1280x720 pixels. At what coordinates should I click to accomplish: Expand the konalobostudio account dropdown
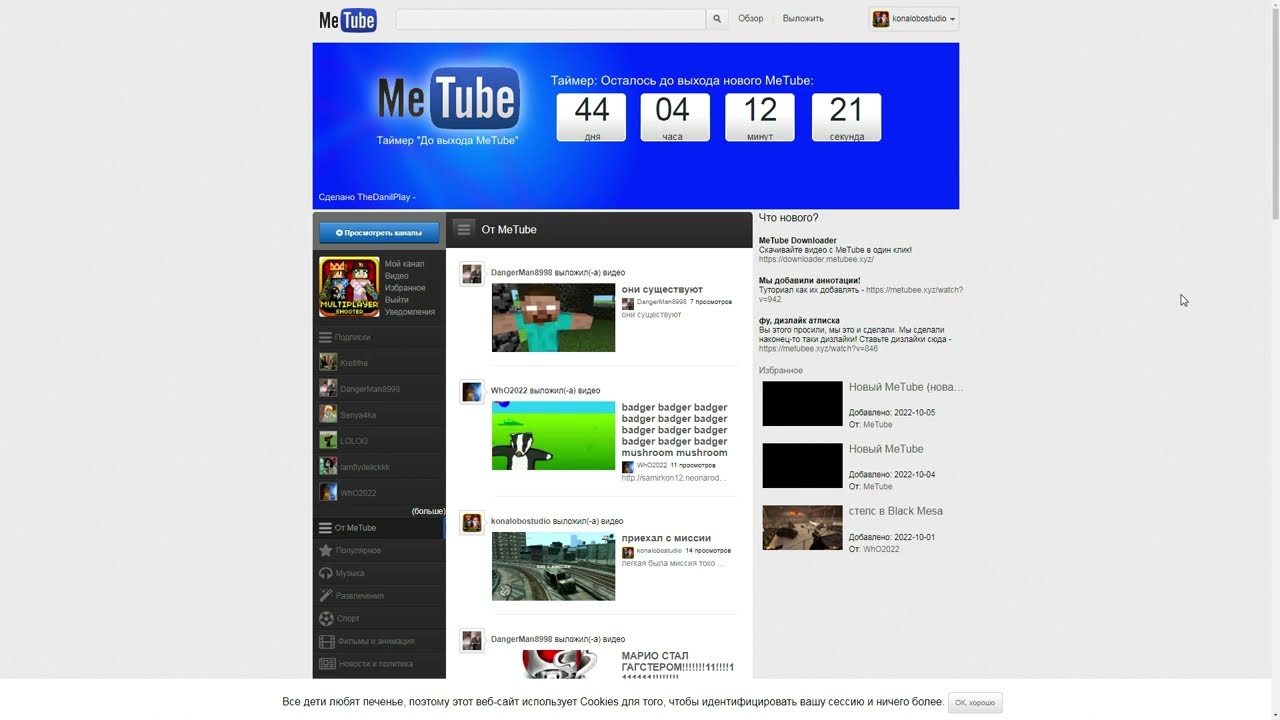914,19
